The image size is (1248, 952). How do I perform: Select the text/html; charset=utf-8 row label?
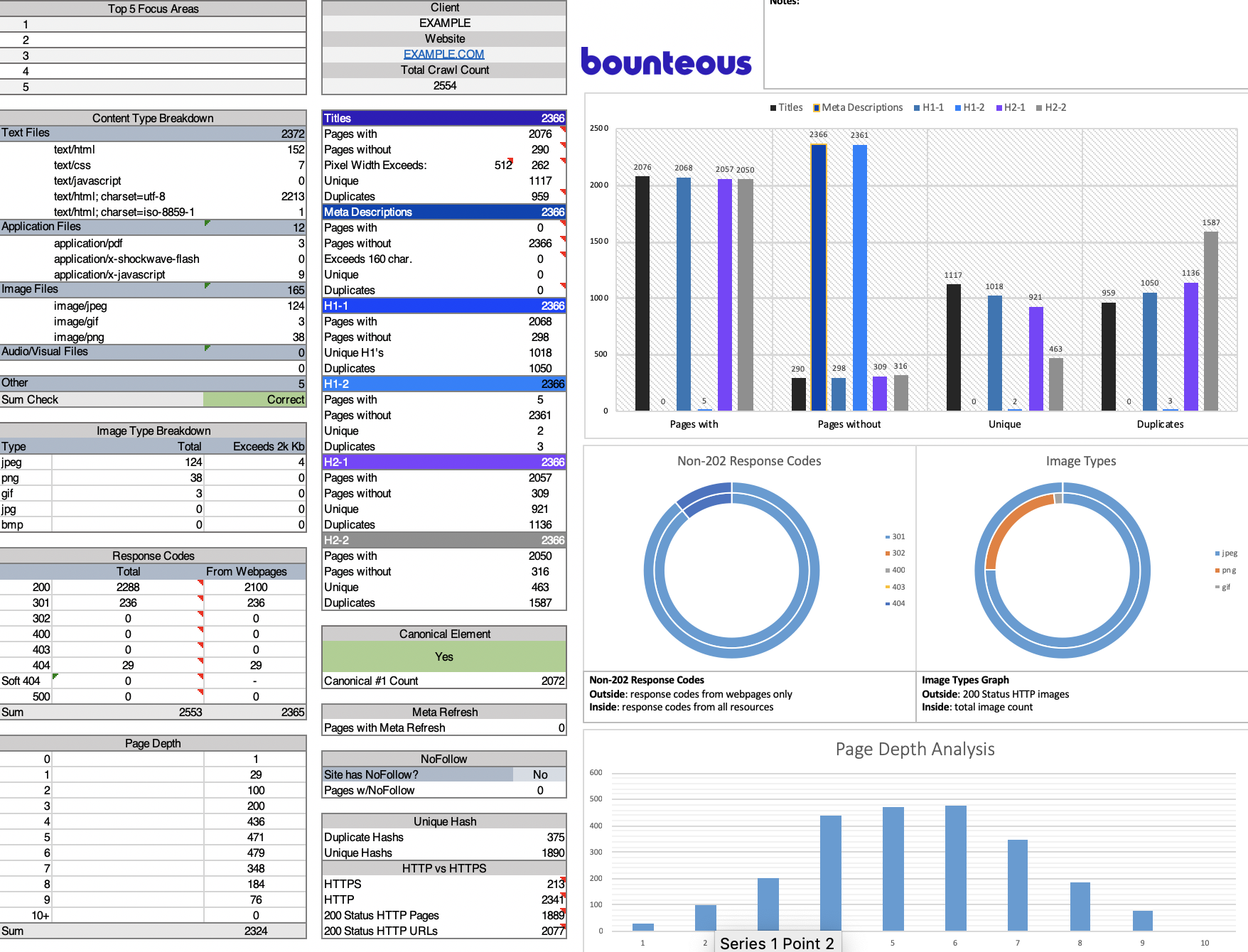click(109, 196)
